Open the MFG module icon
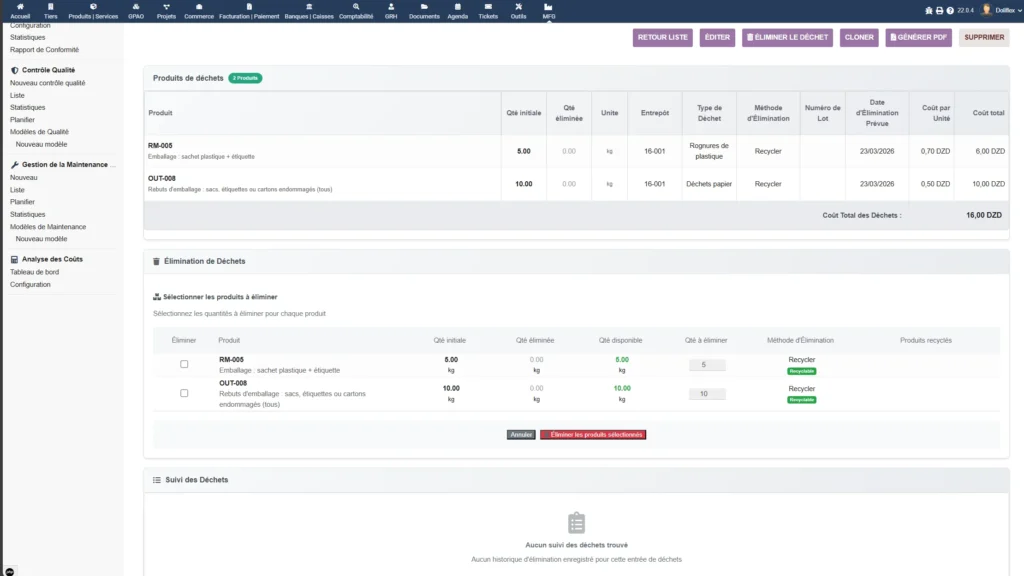This screenshot has height=576, width=1024. pyautogui.click(x=548, y=7)
